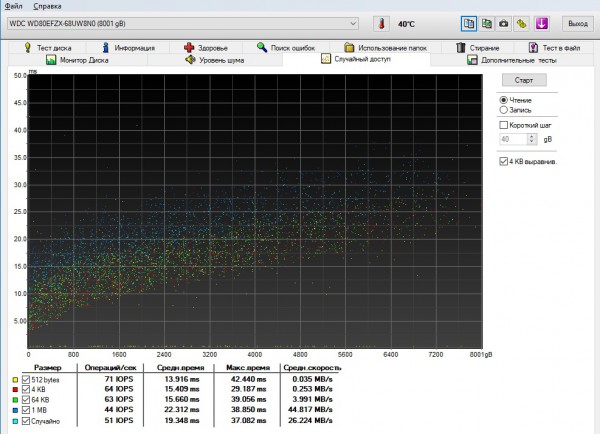The width and height of the screenshot is (600, 434).
Task: Switch to the Стирание tab
Action: (x=478, y=47)
